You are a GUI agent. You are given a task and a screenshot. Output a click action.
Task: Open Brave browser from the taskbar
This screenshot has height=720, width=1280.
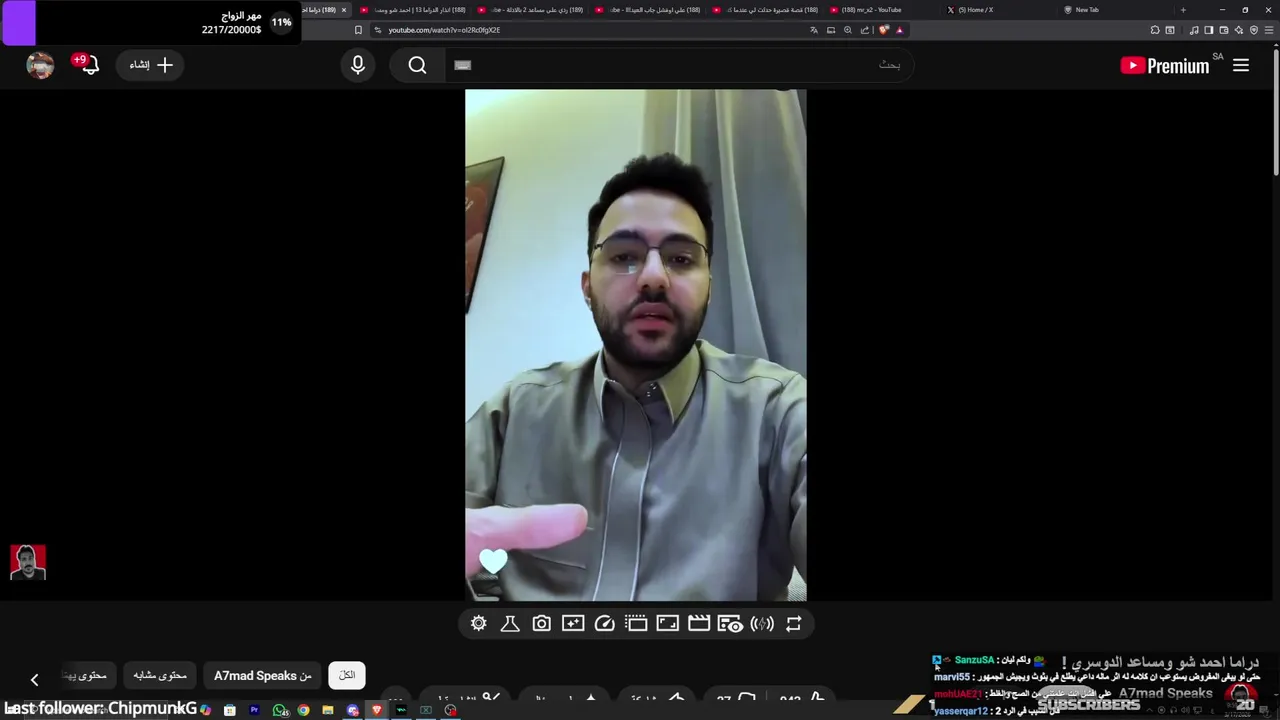pyautogui.click(x=377, y=710)
